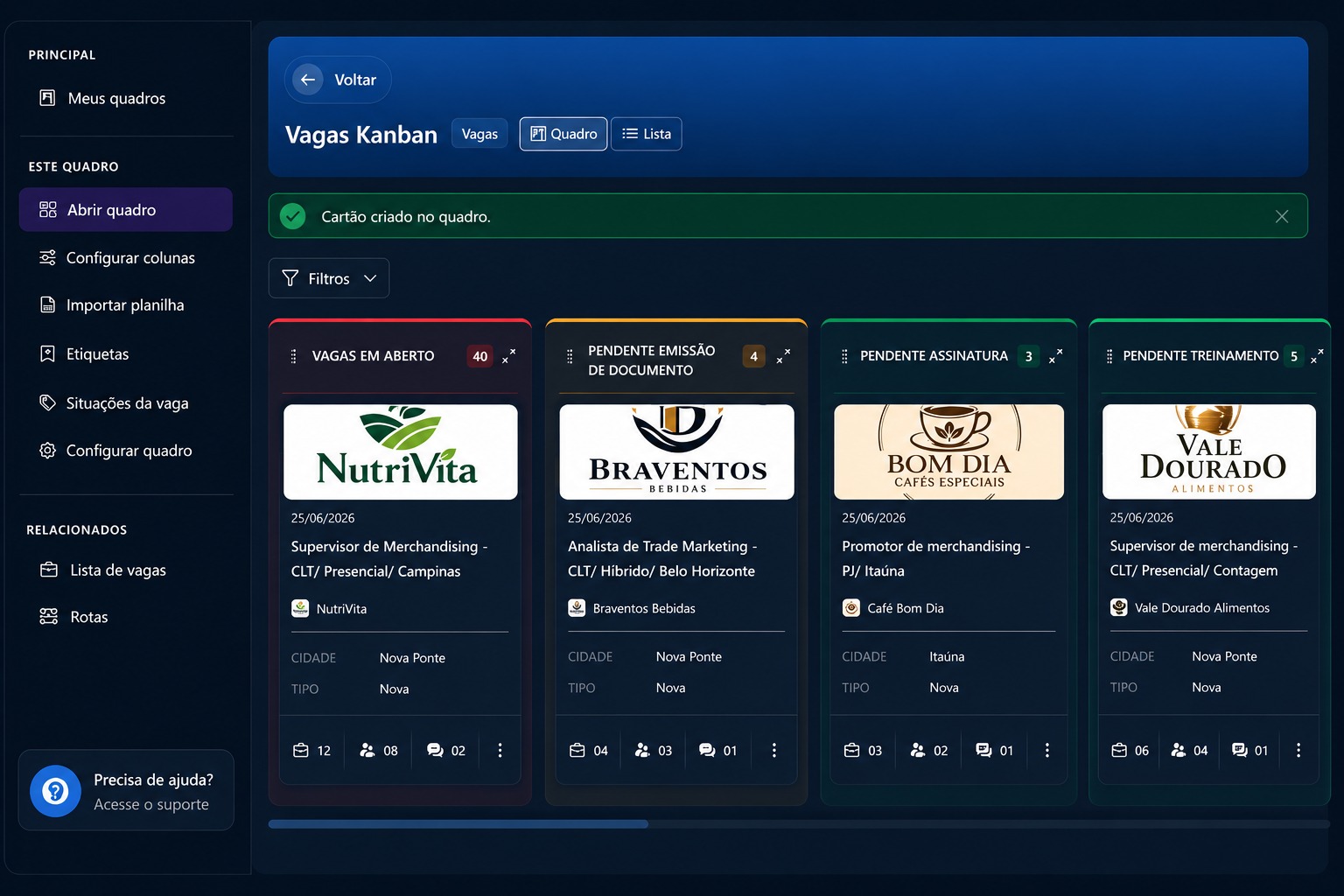
Task: Click 'Itaúna' city value on Bom Dia card
Action: [x=947, y=656]
